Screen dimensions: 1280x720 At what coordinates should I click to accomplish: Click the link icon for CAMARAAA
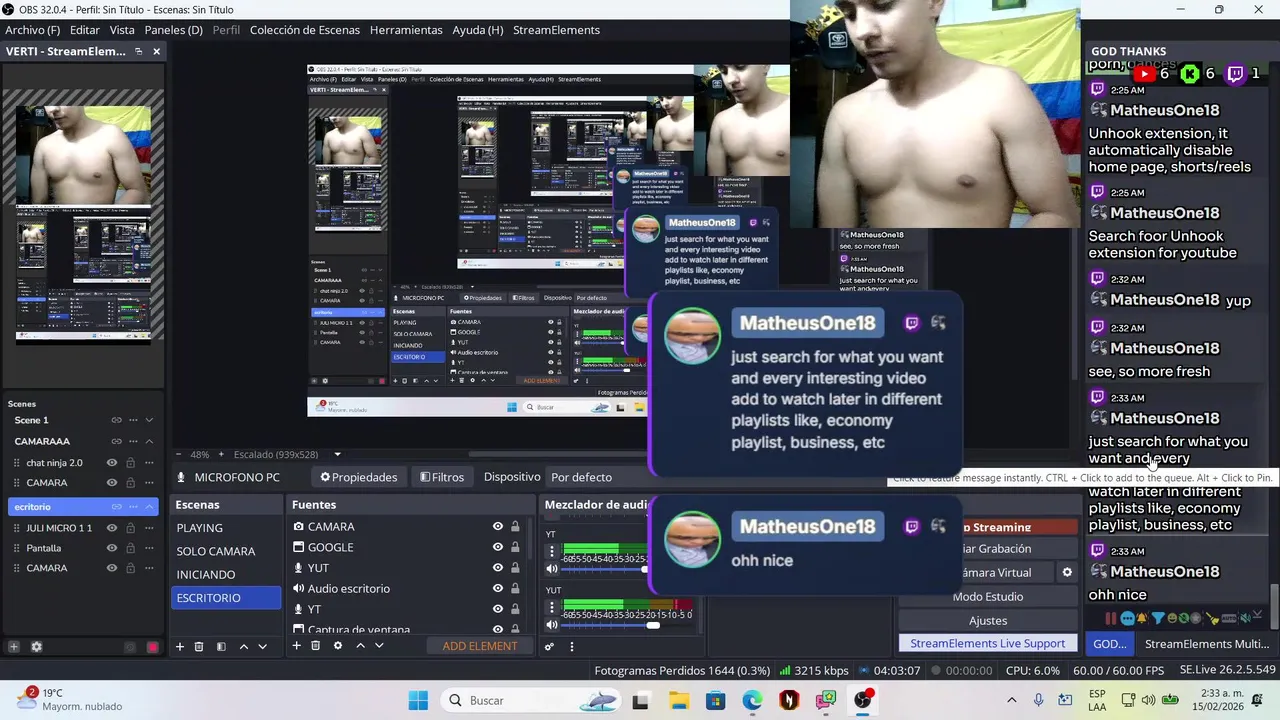click(x=116, y=441)
